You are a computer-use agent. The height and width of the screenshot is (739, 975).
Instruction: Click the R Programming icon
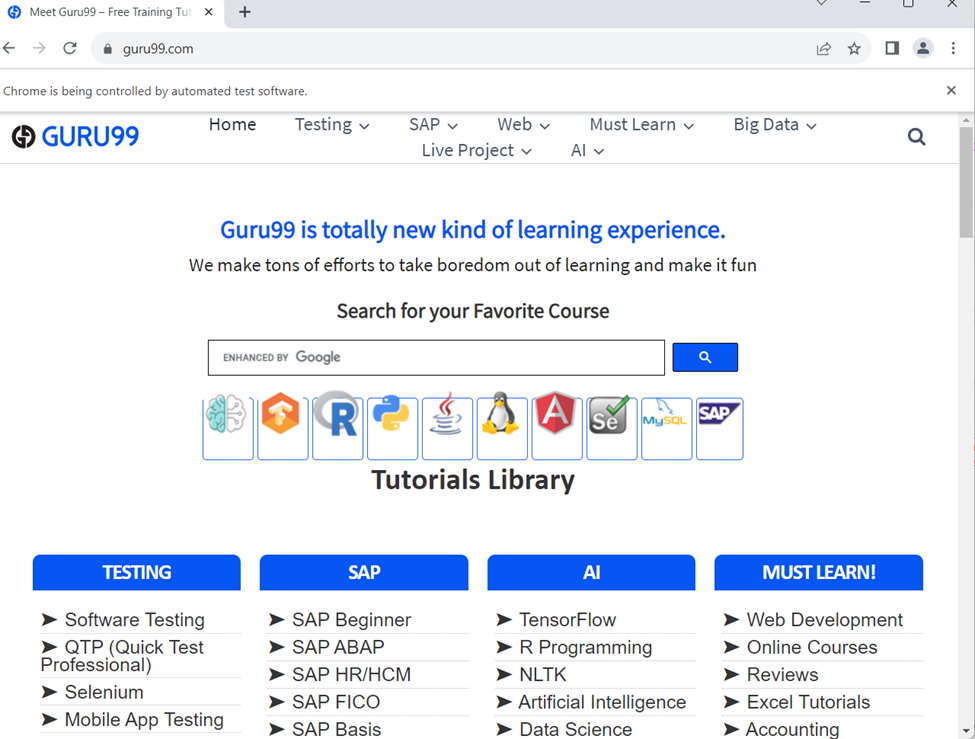coord(337,427)
